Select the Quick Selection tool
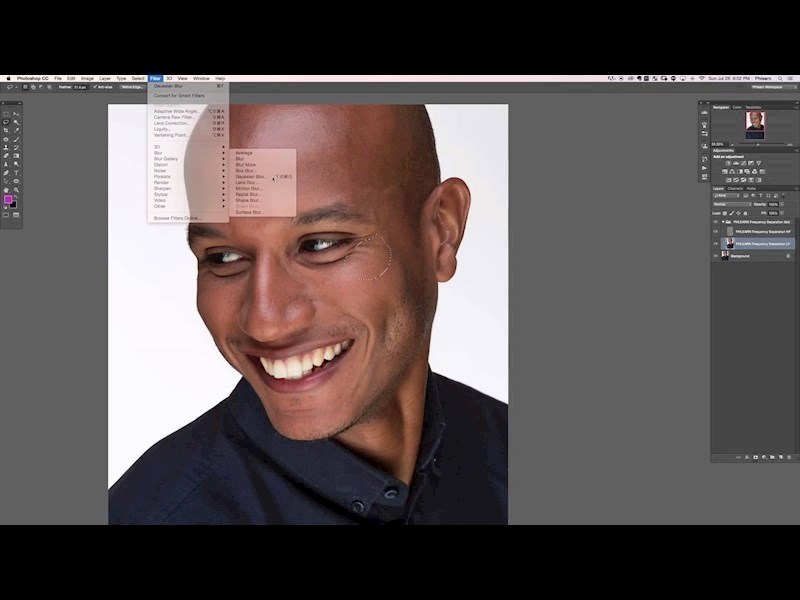The width and height of the screenshot is (800, 600). point(16,122)
